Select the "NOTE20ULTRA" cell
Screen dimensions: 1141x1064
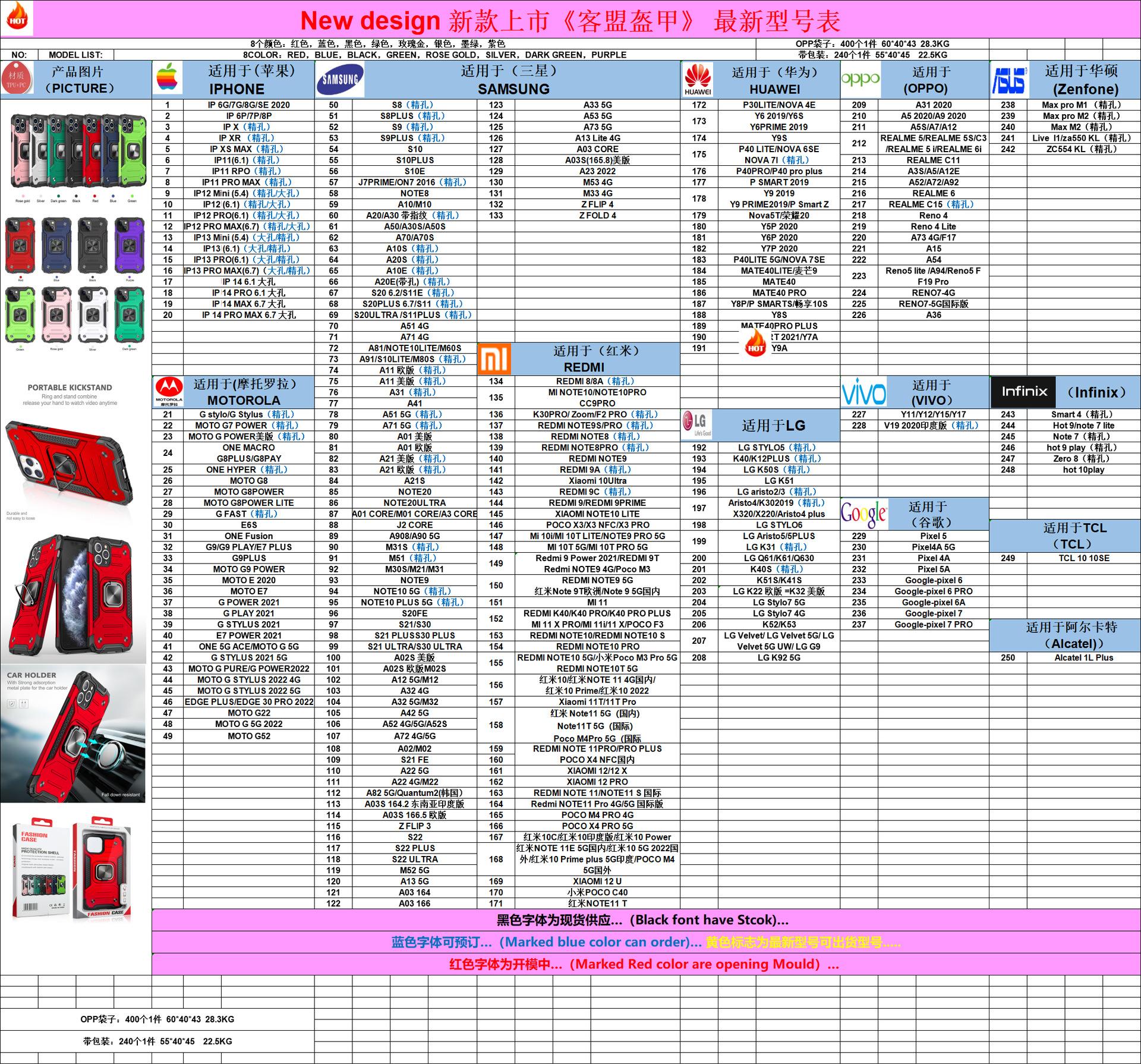[x=415, y=503]
